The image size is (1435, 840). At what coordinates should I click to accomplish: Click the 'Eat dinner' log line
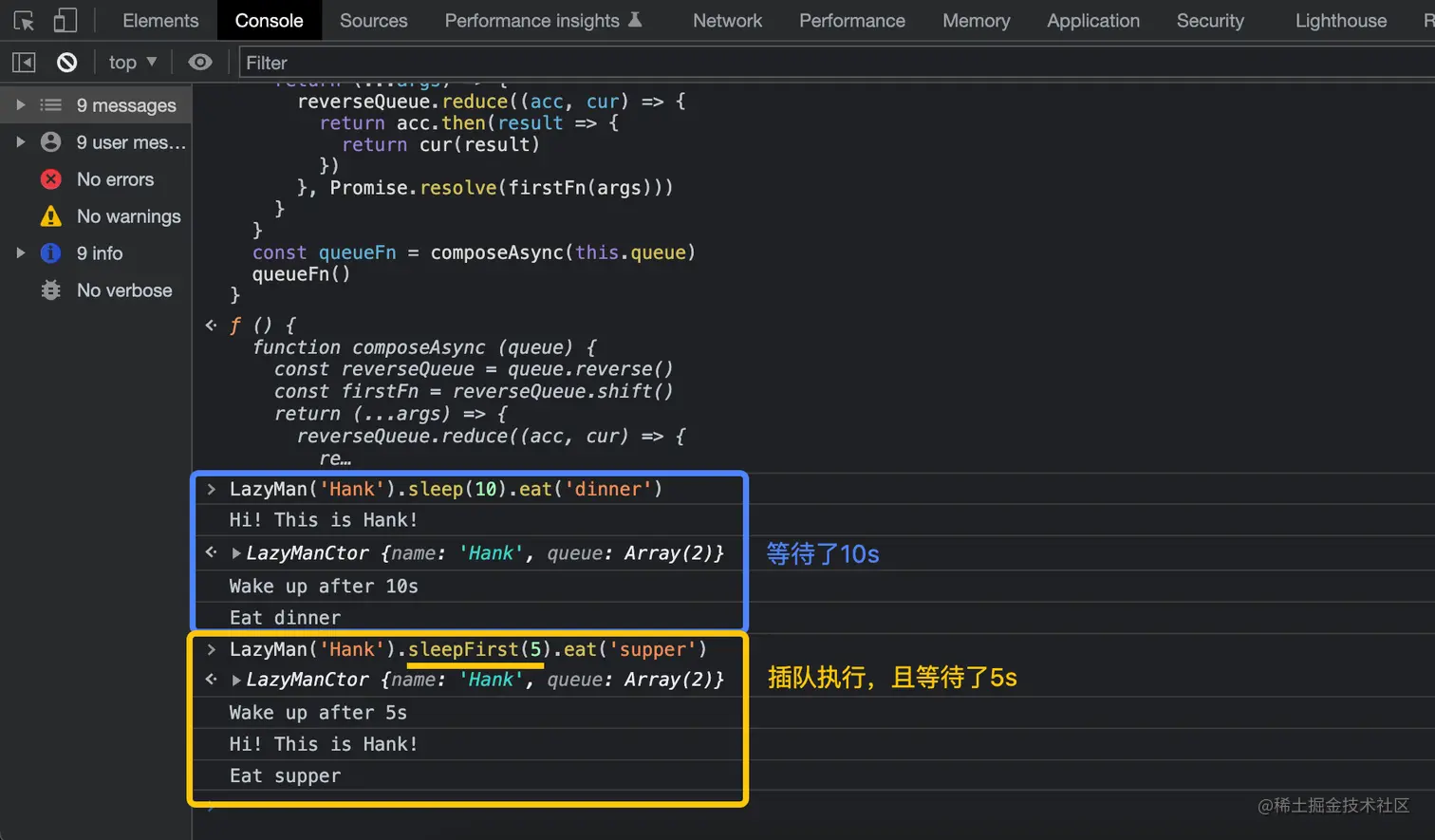[285, 618]
